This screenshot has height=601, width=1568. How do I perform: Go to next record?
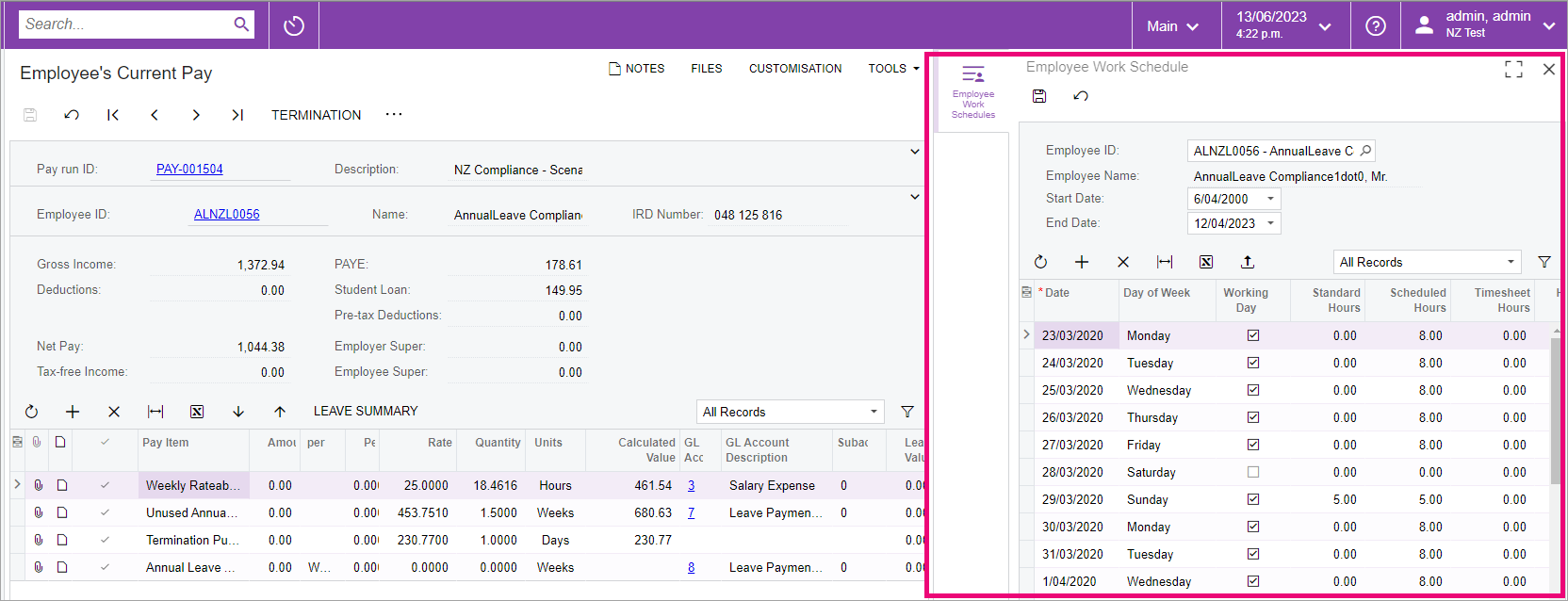pyautogui.click(x=196, y=115)
